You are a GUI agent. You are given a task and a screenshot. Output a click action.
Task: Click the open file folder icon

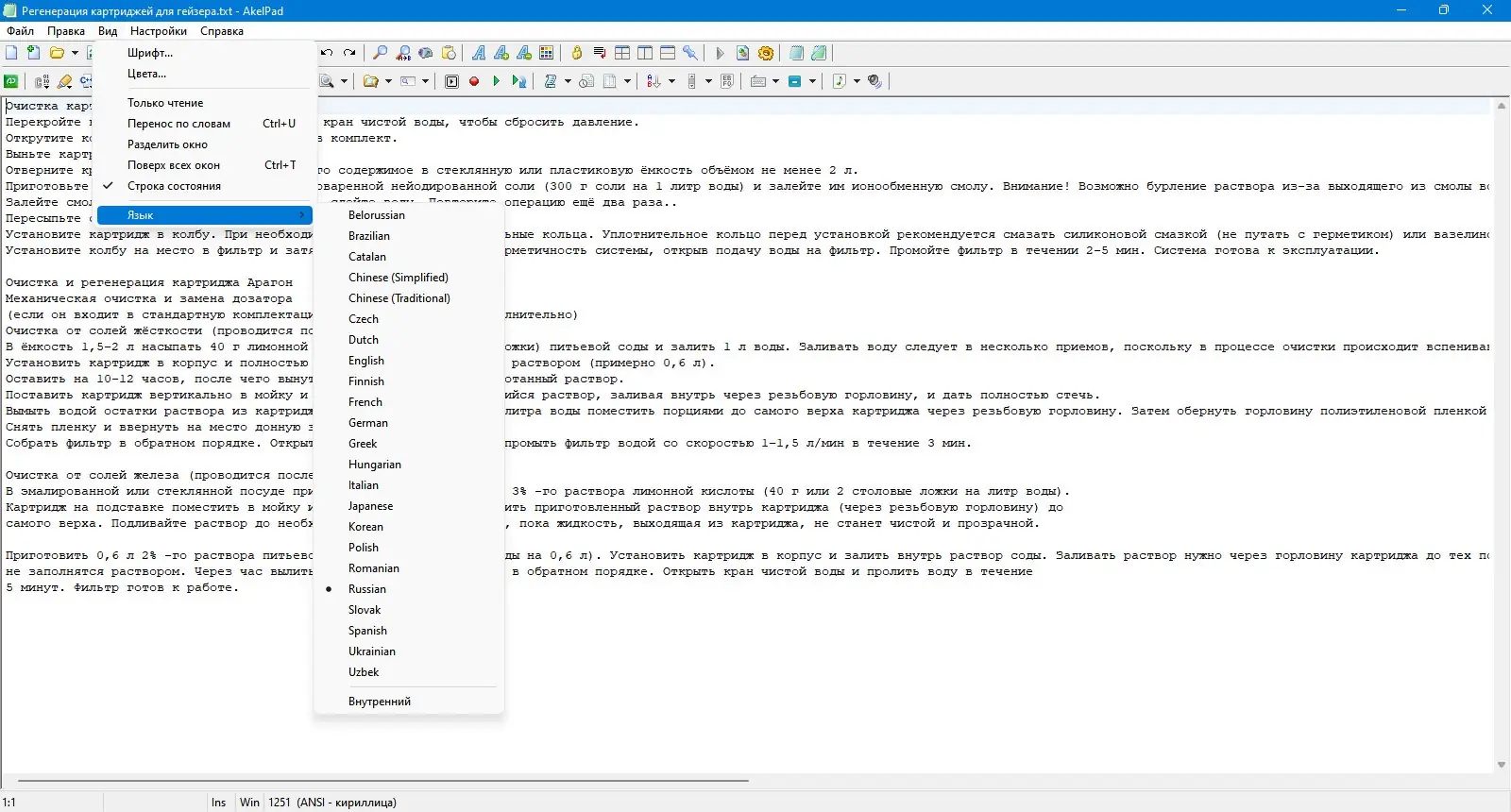(57, 53)
